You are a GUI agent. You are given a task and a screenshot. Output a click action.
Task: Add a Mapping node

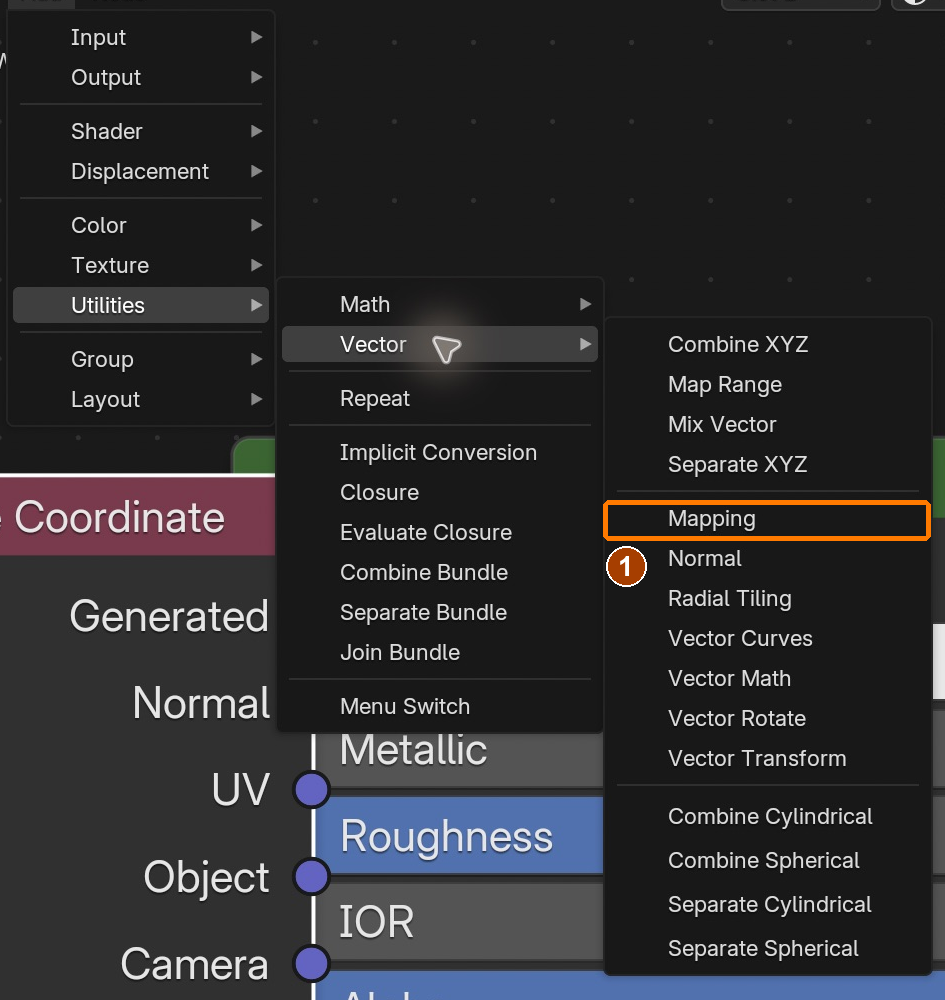click(768, 519)
